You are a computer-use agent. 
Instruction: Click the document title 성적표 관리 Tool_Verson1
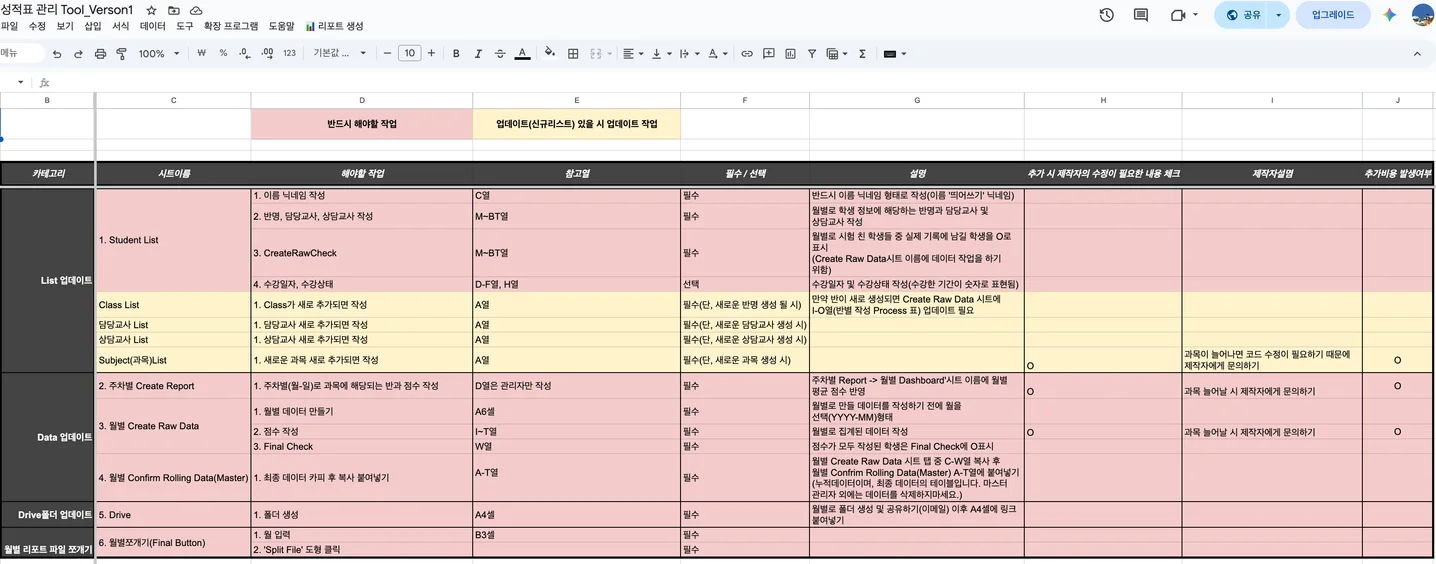tap(67, 9)
